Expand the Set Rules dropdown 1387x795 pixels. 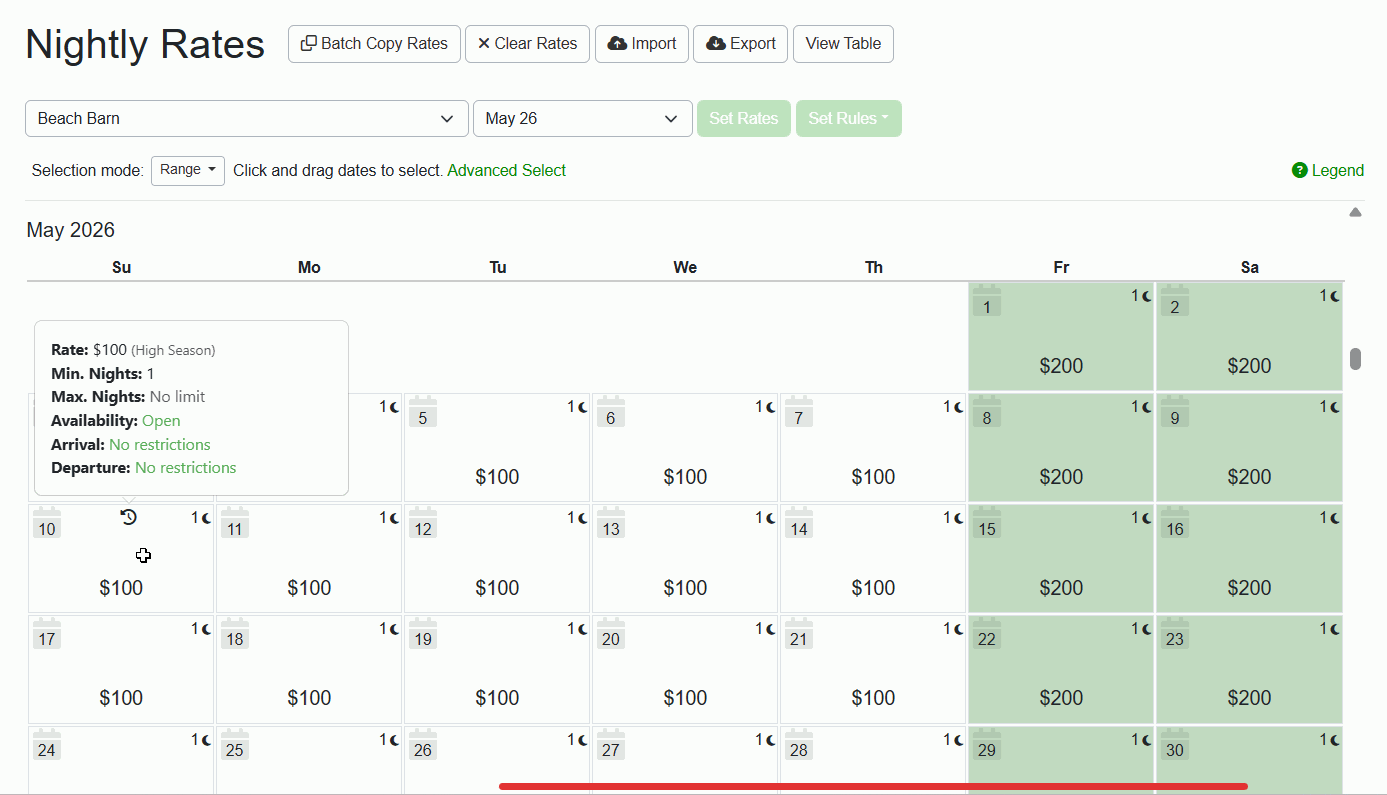(848, 118)
